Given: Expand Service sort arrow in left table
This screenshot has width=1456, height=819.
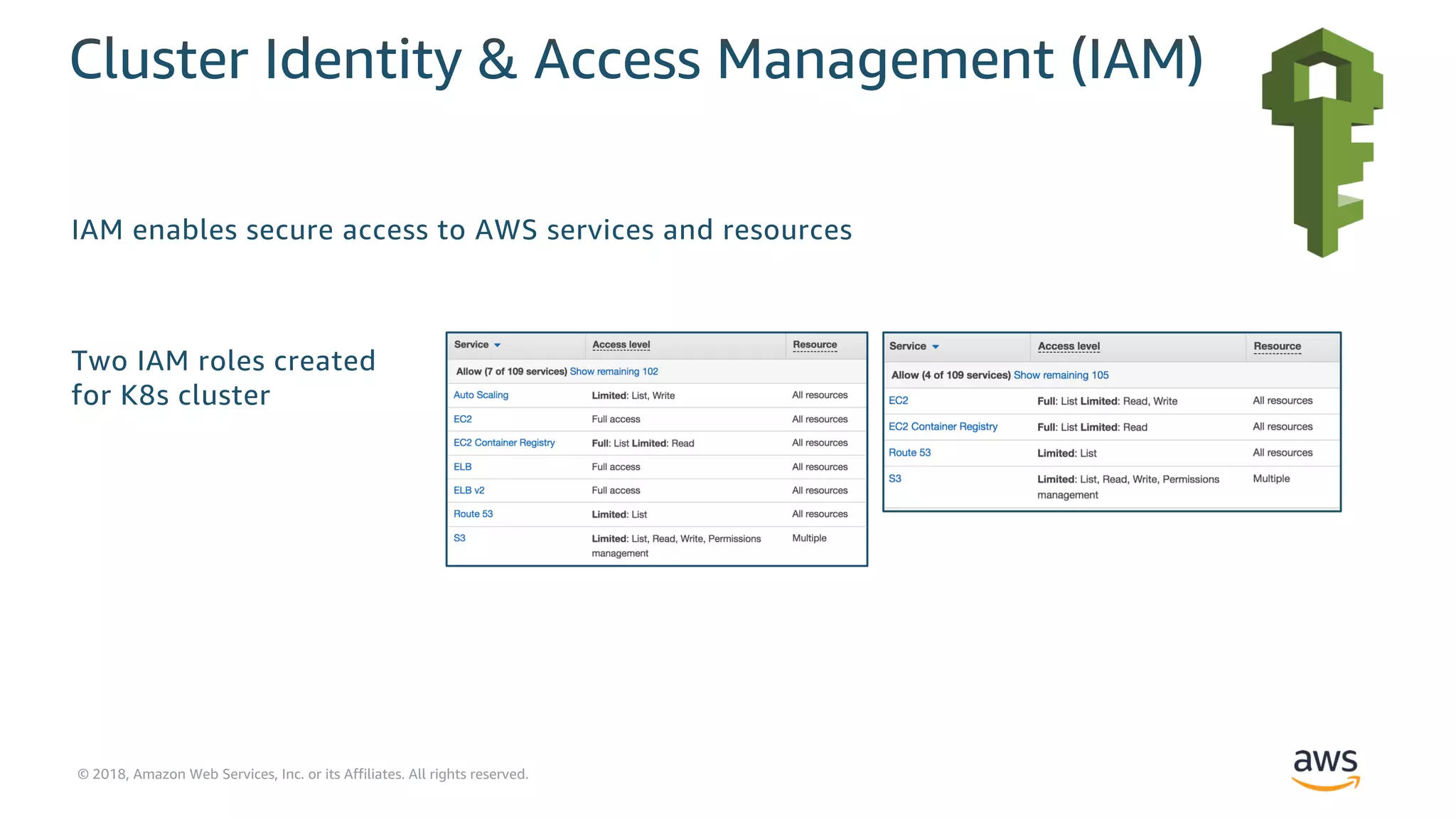Looking at the screenshot, I should pos(498,346).
